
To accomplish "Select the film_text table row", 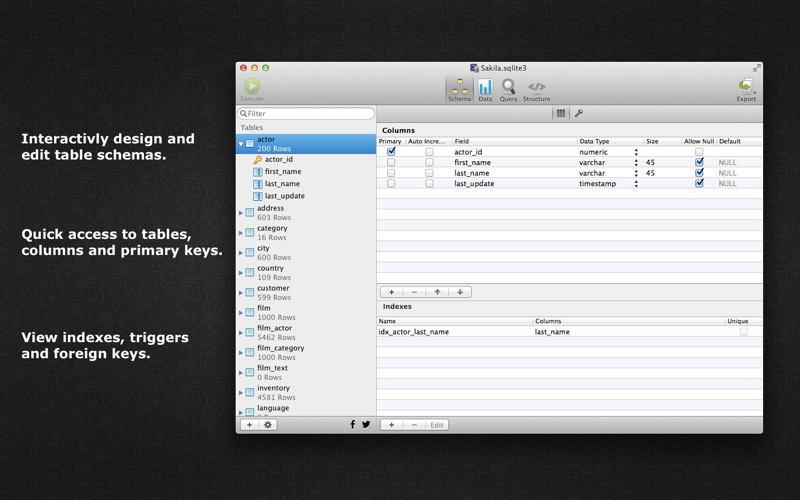I will (307, 372).
